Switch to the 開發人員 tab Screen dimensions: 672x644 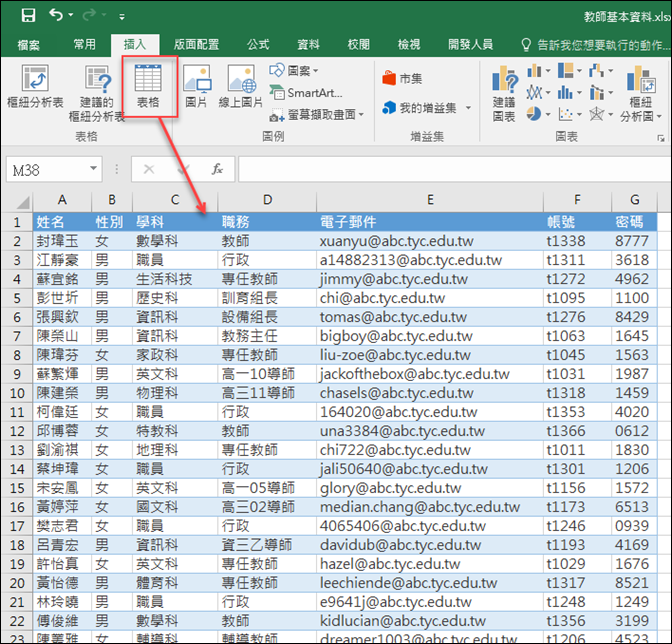[470, 44]
